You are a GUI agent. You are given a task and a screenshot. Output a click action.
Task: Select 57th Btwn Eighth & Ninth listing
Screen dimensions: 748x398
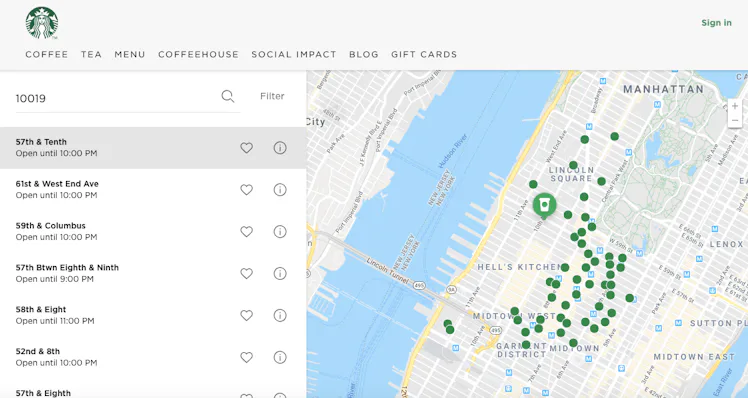point(153,273)
